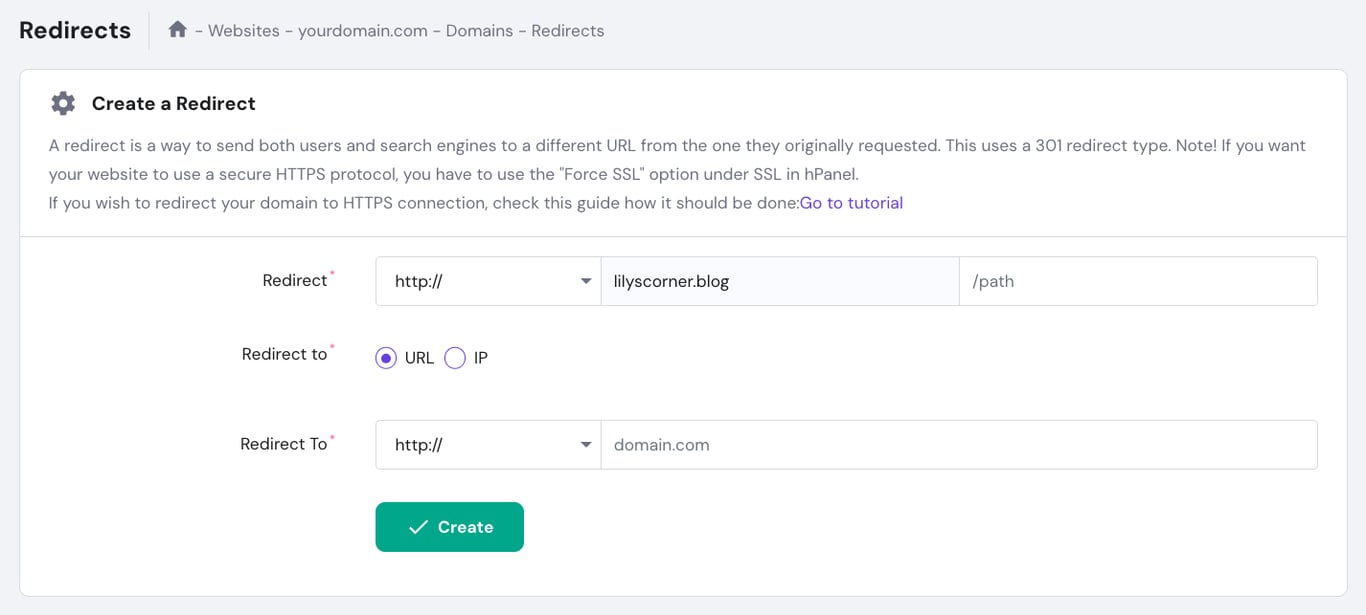Click Redirects in the breadcrumb trail
Screen dimensions: 1366x615
[x=567, y=30]
